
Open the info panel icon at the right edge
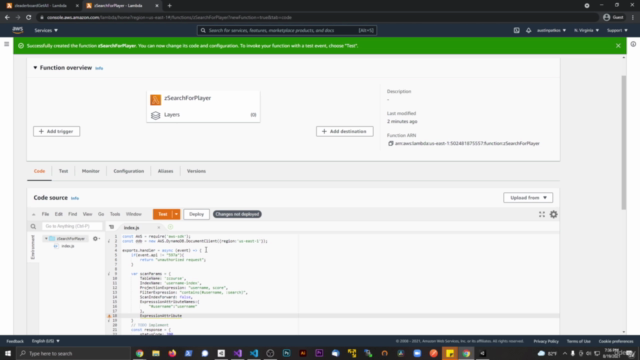633,44
